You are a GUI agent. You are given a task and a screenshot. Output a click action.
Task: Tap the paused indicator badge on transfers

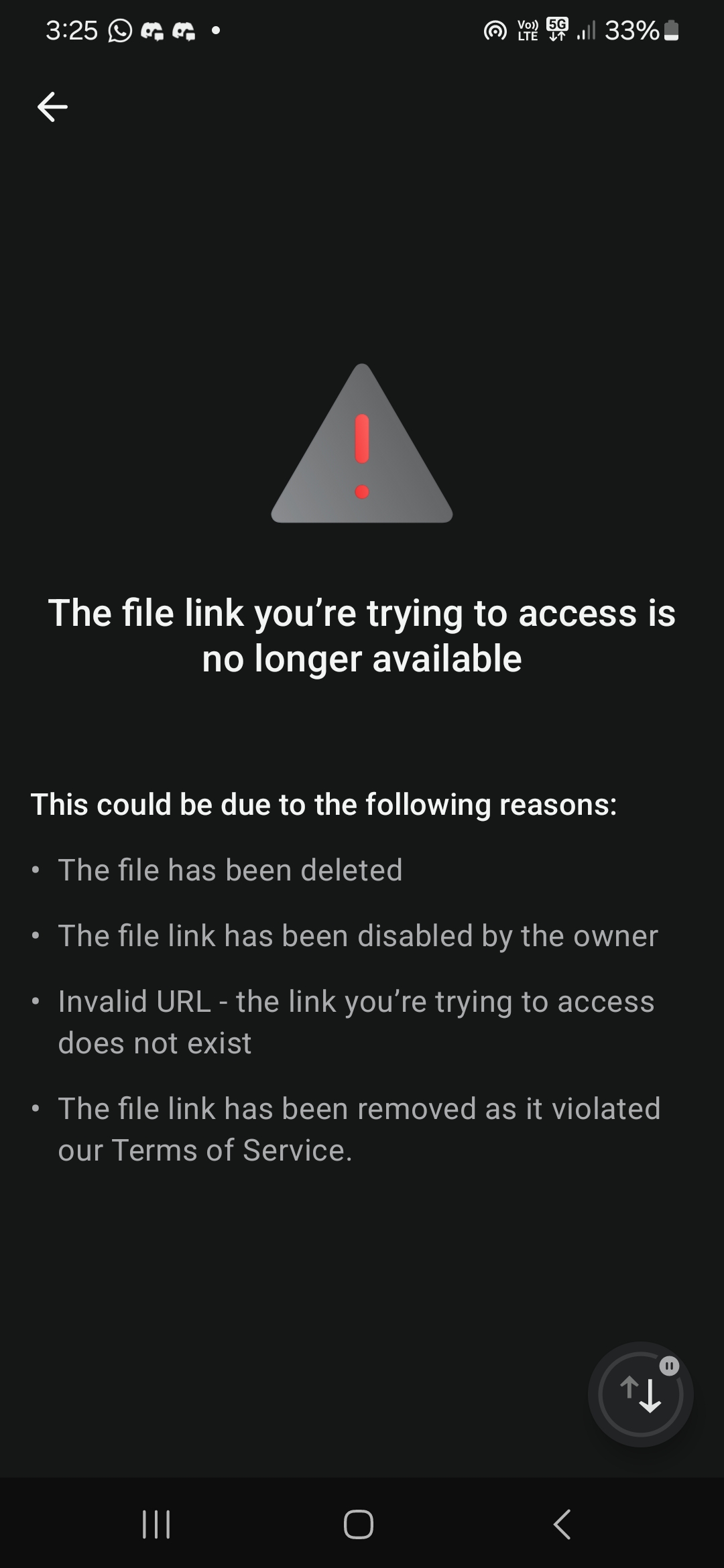tap(669, 1366)
